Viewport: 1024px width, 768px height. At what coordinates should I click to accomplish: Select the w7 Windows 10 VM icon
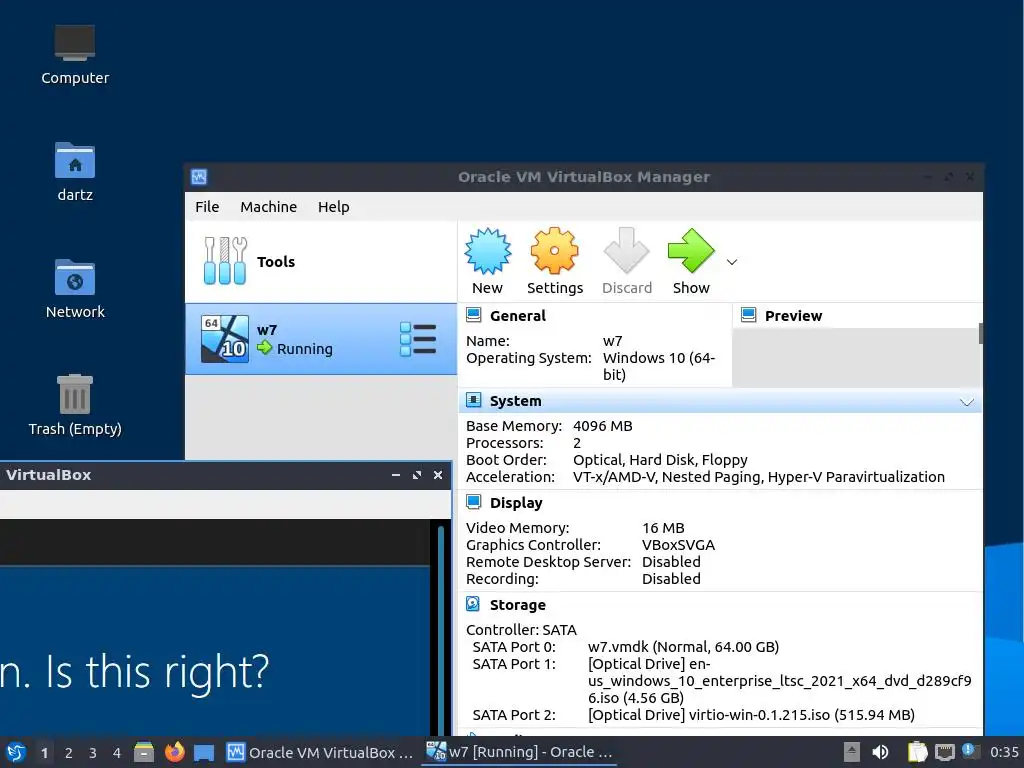point(225,339)
